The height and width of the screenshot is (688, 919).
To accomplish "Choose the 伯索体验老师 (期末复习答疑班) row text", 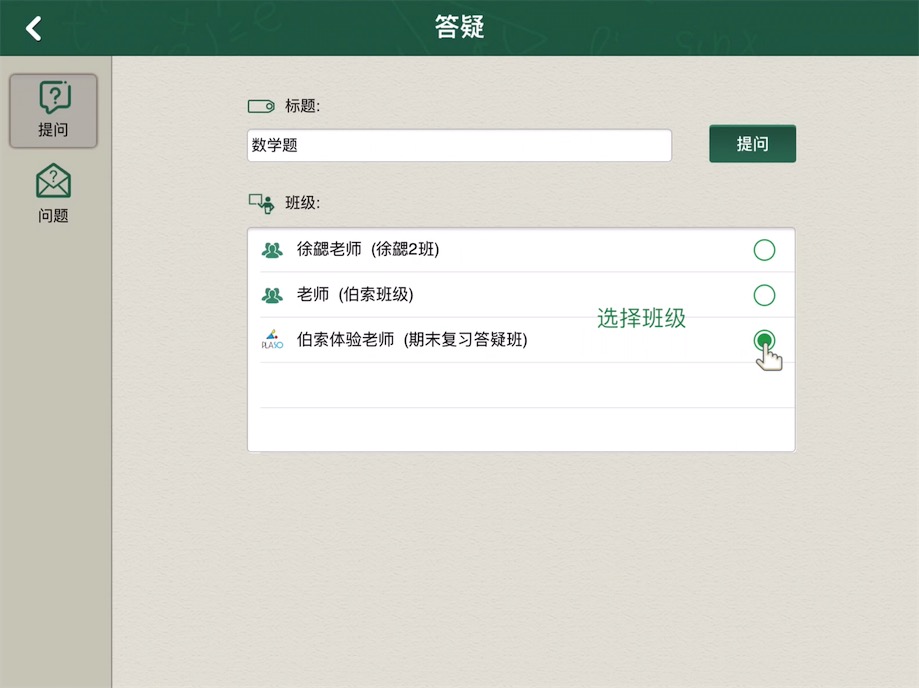I will tap(412, 340).
